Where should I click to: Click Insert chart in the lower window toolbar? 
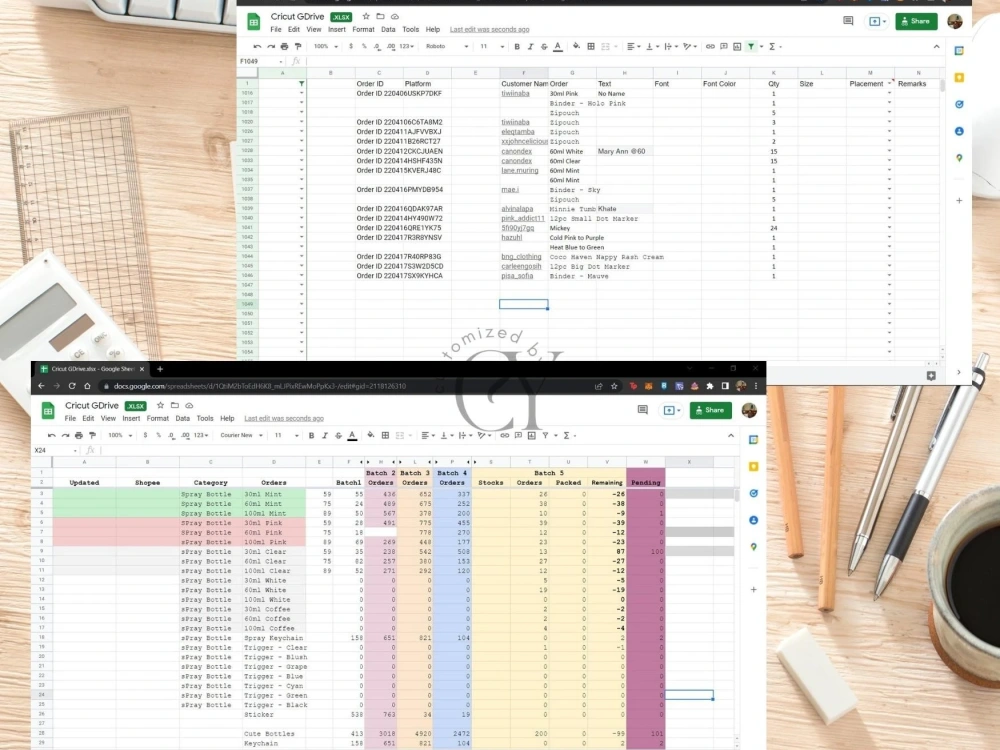click(532, 436)
